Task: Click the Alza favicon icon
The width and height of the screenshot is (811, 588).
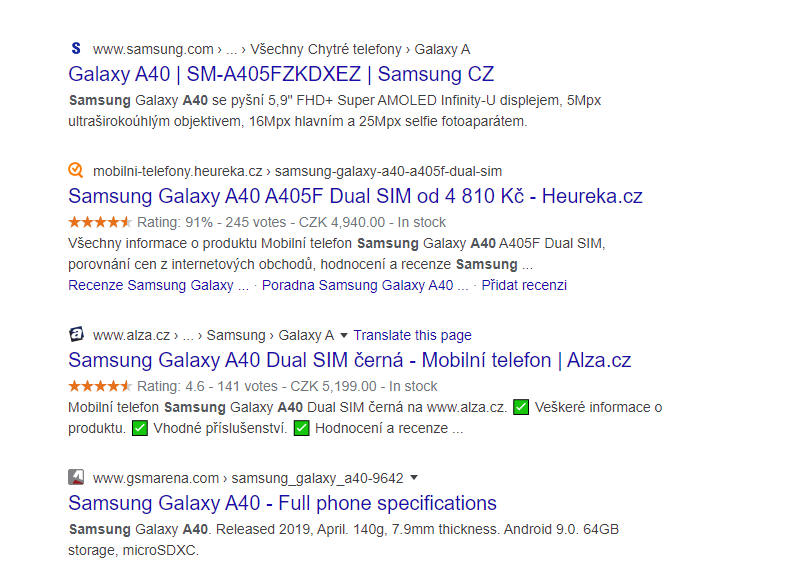Action: click(x=76, y=335)
